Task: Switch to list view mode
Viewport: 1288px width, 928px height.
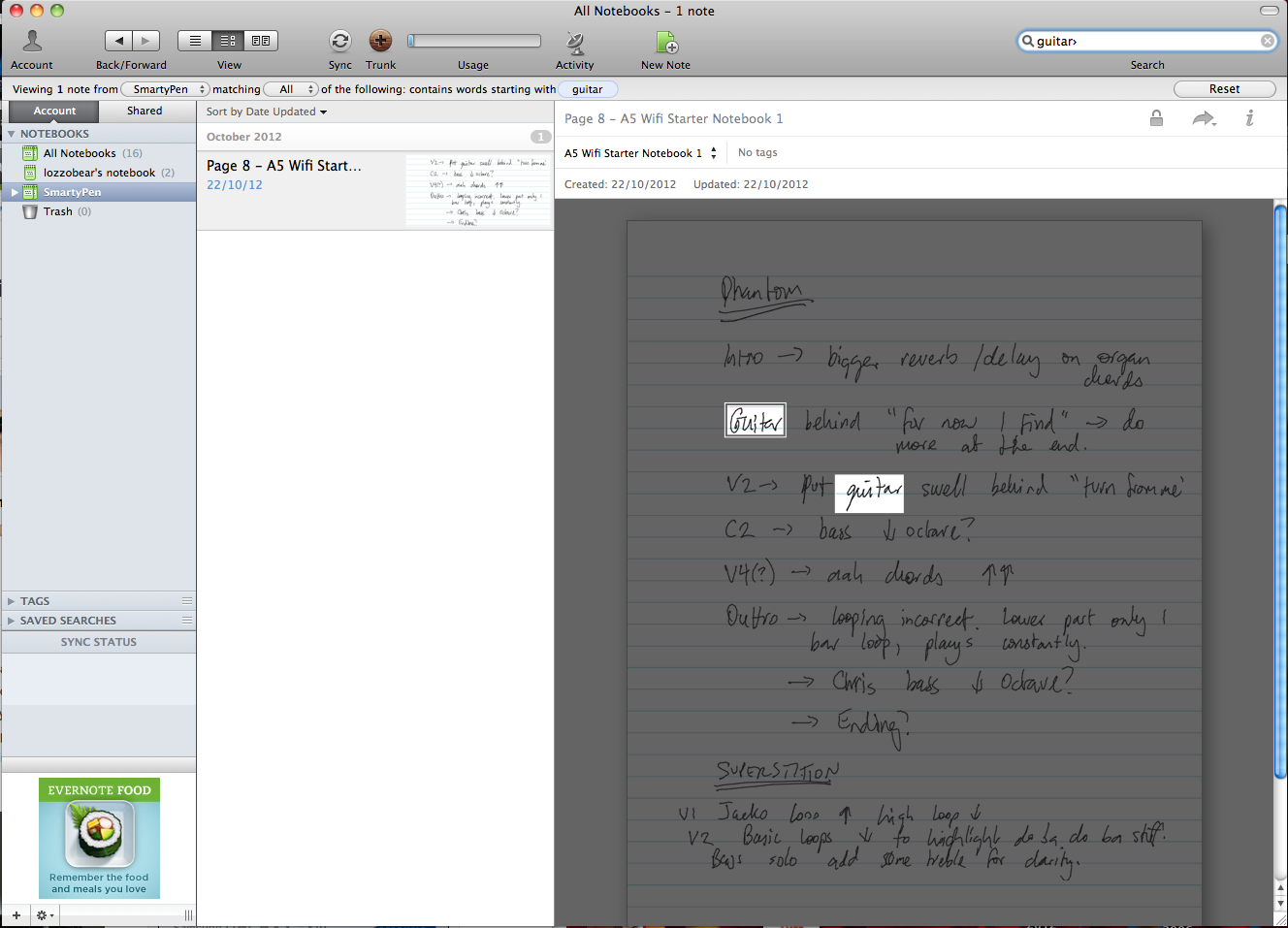Action: (195, 41)
